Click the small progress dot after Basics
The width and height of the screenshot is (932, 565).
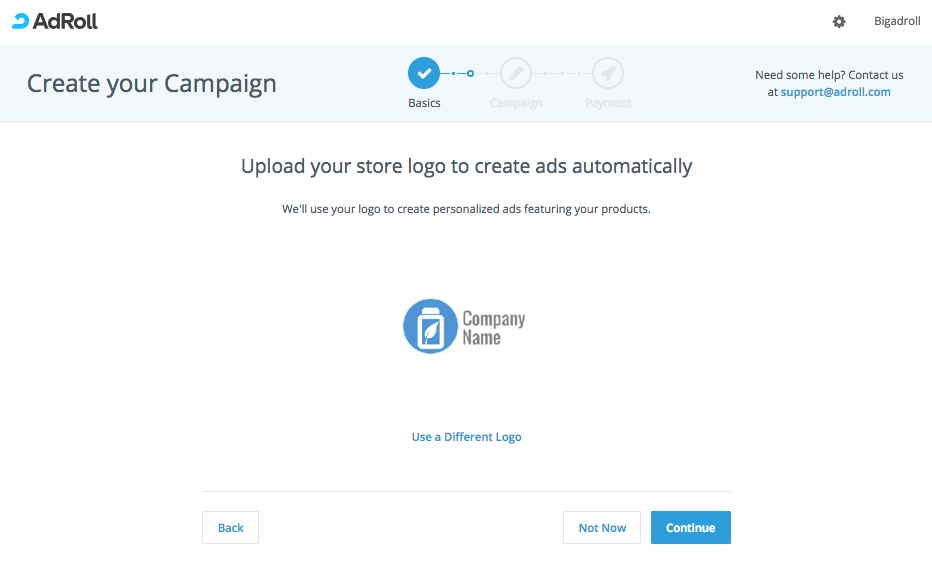[x=470, y=73]
